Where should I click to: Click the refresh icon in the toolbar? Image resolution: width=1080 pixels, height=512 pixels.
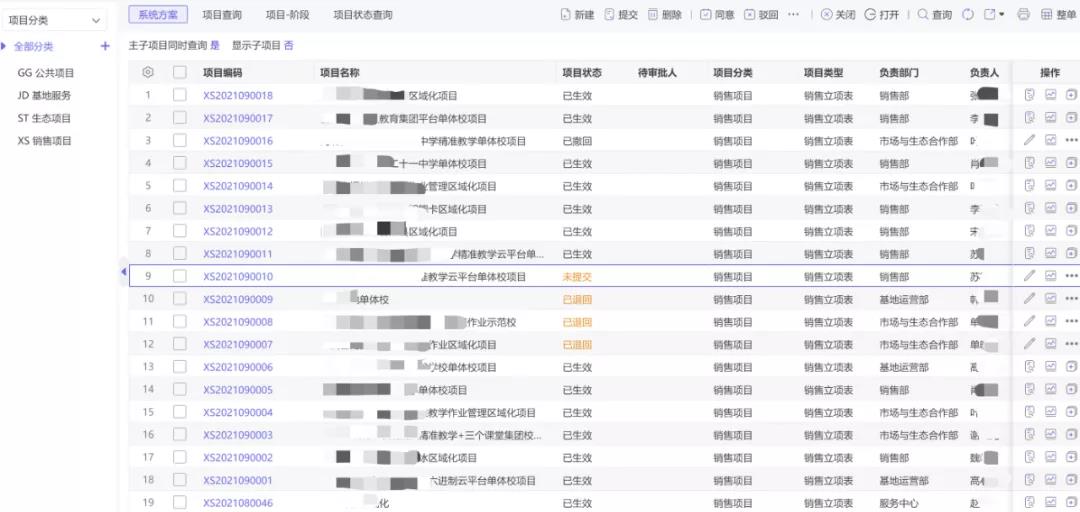[x=967, y=15]
